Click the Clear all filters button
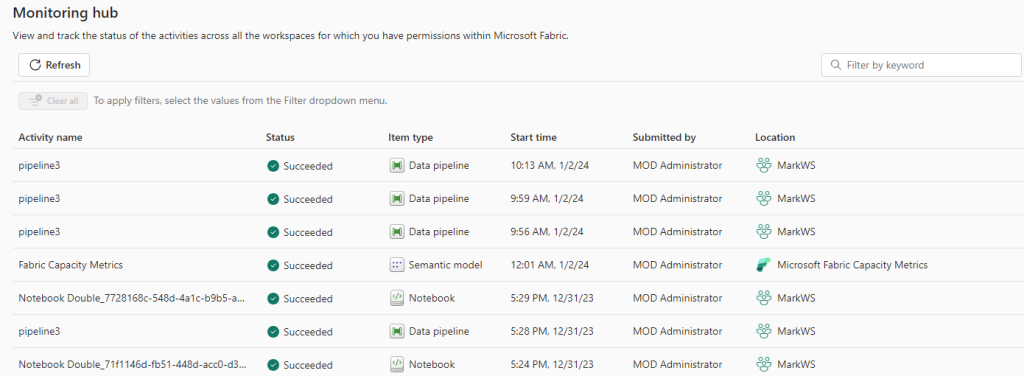This screenshot has width=1024, height=376. 53,101
